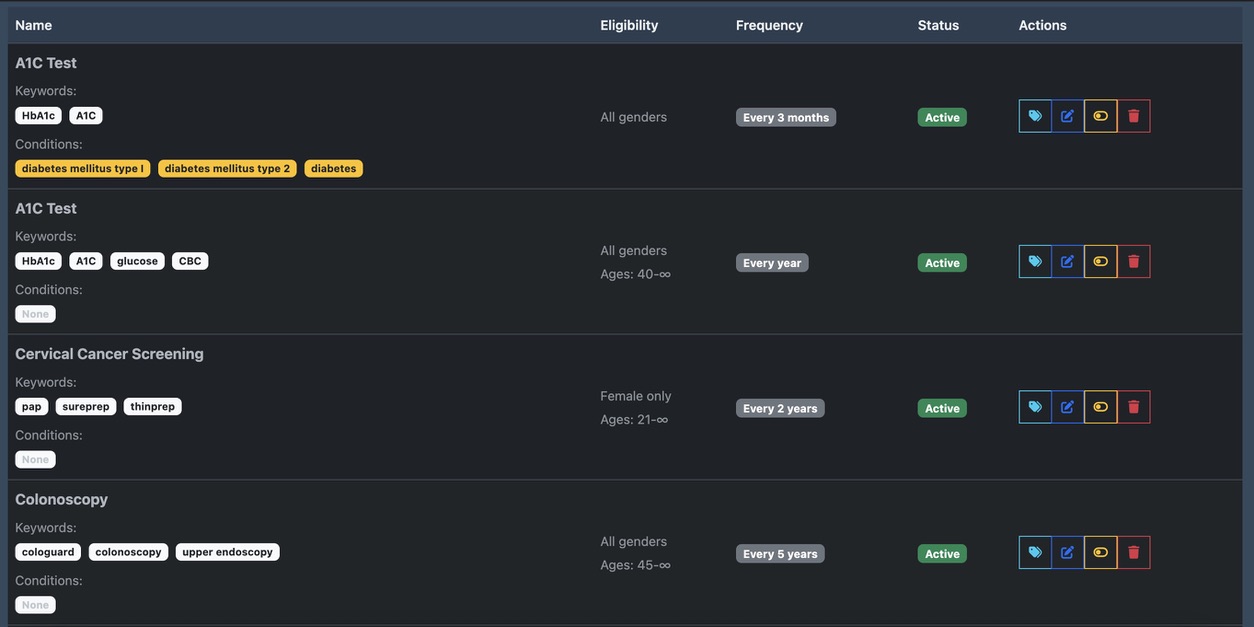Click the tag icon for Cervical Cancer Screening
Image resolution: width=1254 pixels, height=627 pixels.
coord(1035,407)
